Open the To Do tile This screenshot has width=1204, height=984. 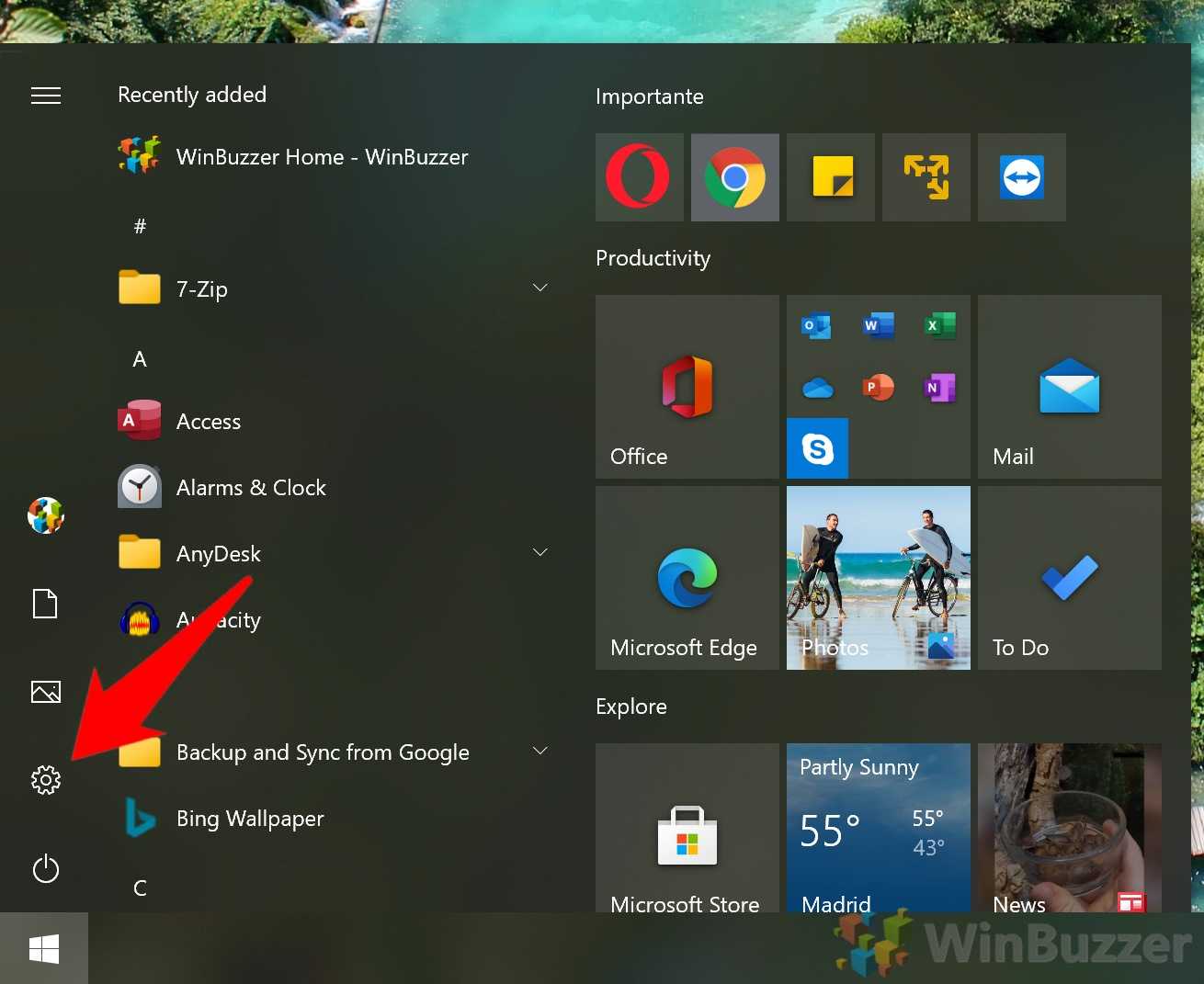click(1070, 578)
